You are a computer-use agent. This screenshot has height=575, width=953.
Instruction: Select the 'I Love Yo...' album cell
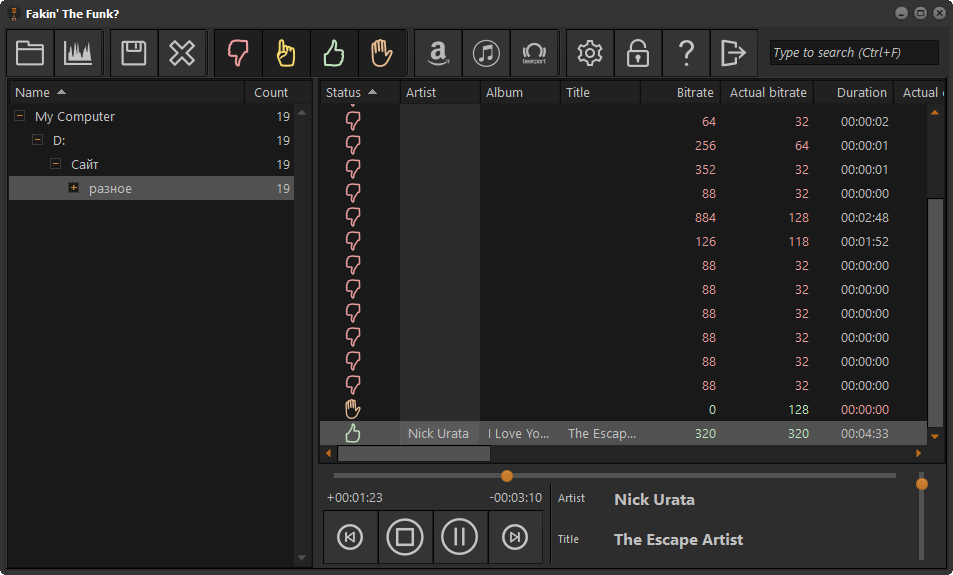520,433
